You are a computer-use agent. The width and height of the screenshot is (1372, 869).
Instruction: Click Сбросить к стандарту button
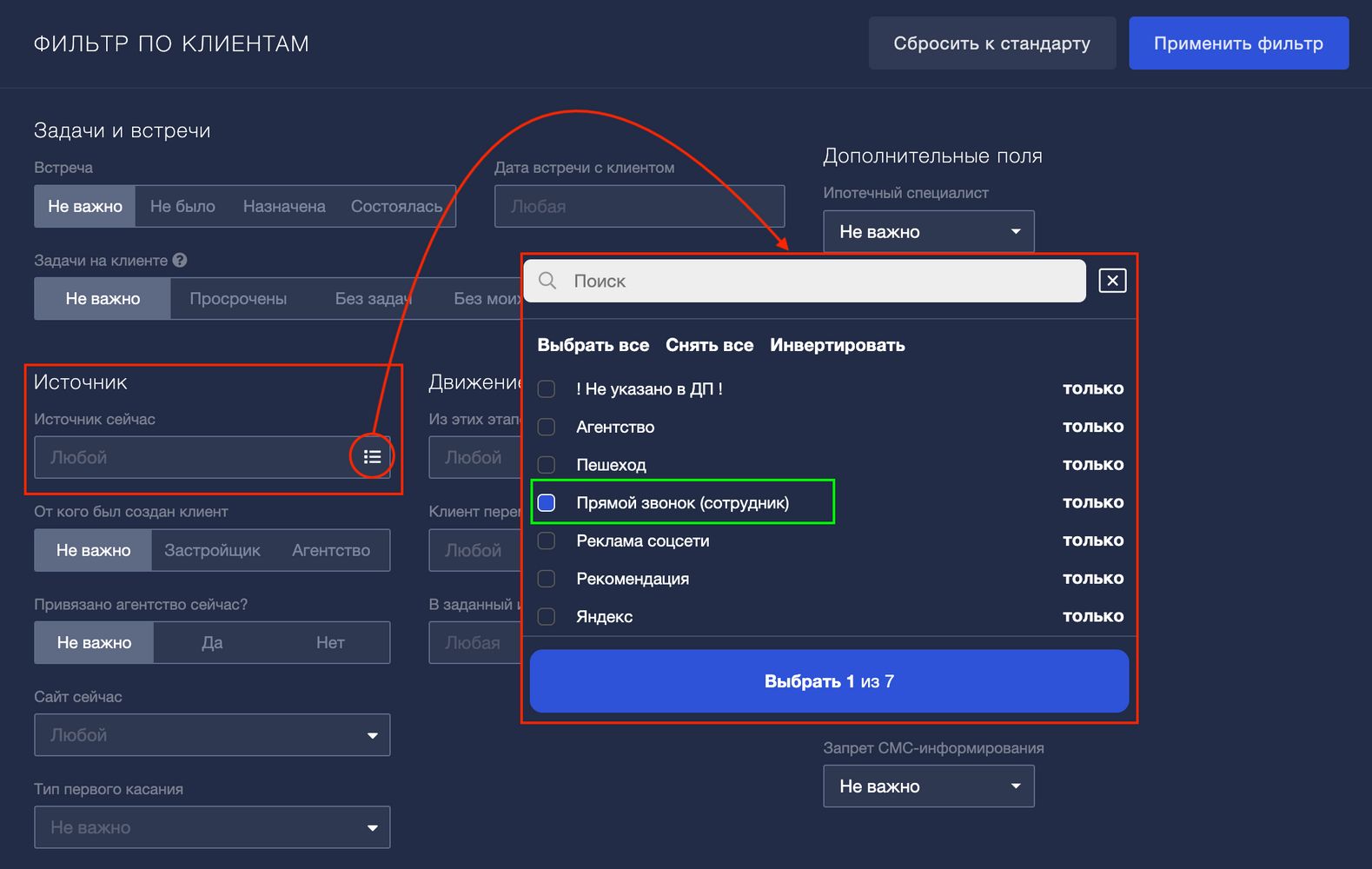(991, 43)
